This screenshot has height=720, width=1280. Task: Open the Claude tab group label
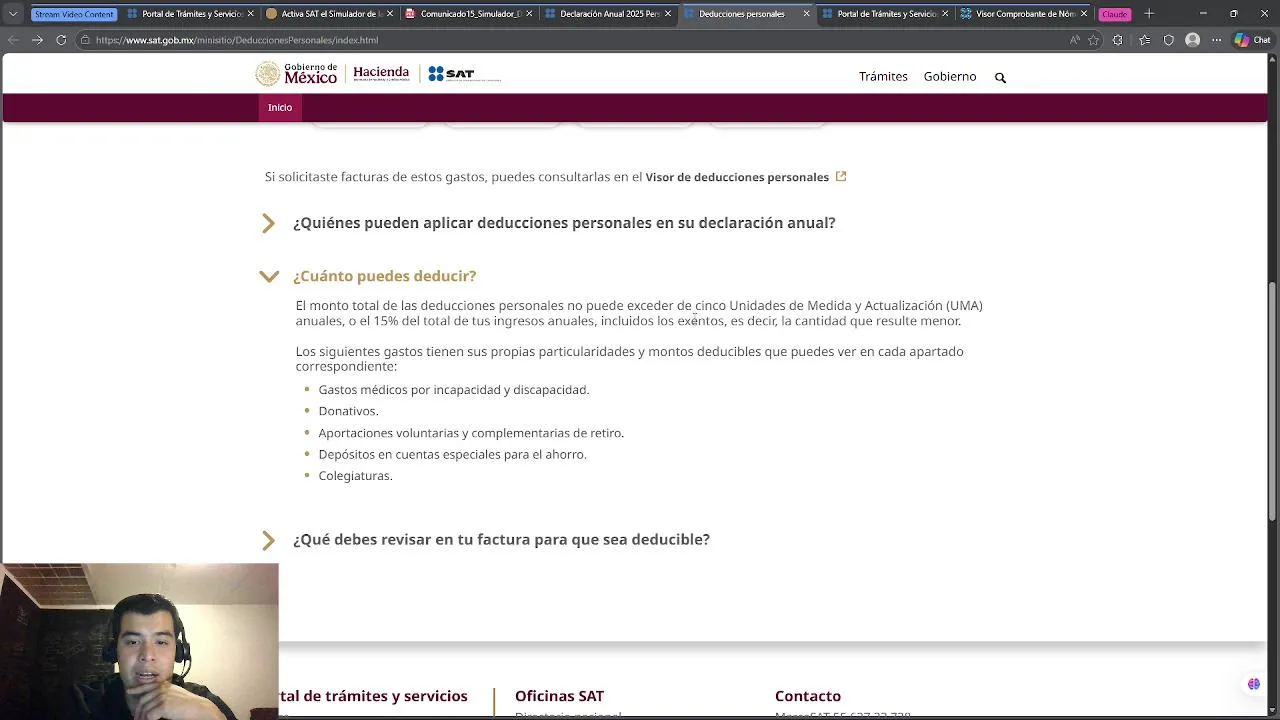coord(1115,14)
